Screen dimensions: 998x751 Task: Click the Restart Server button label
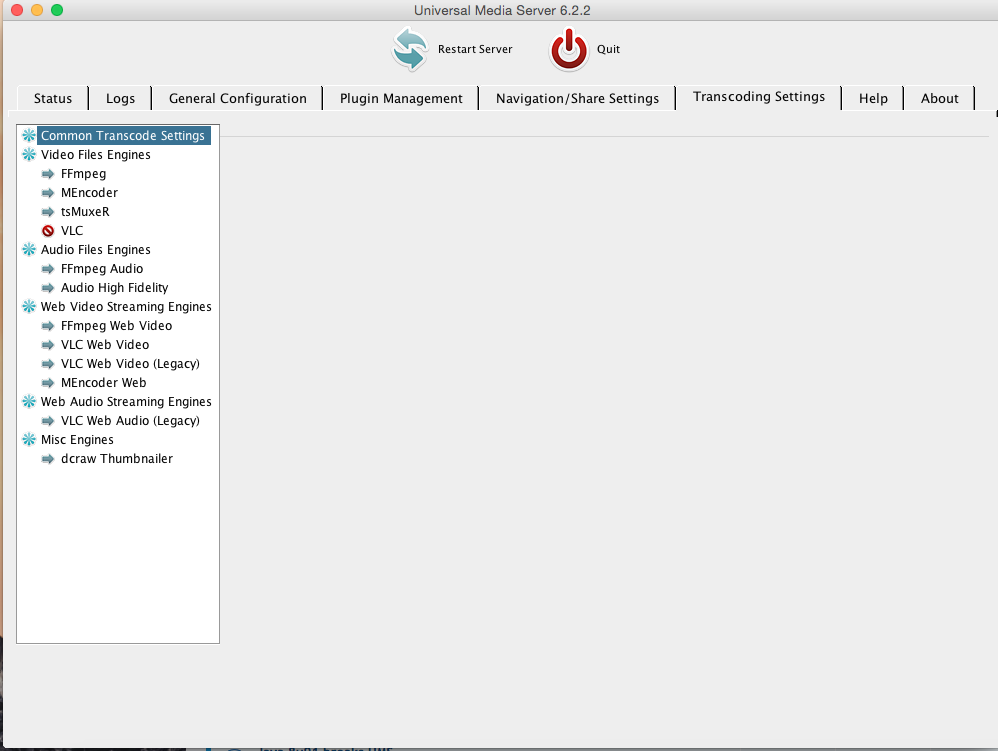(475, 49)
